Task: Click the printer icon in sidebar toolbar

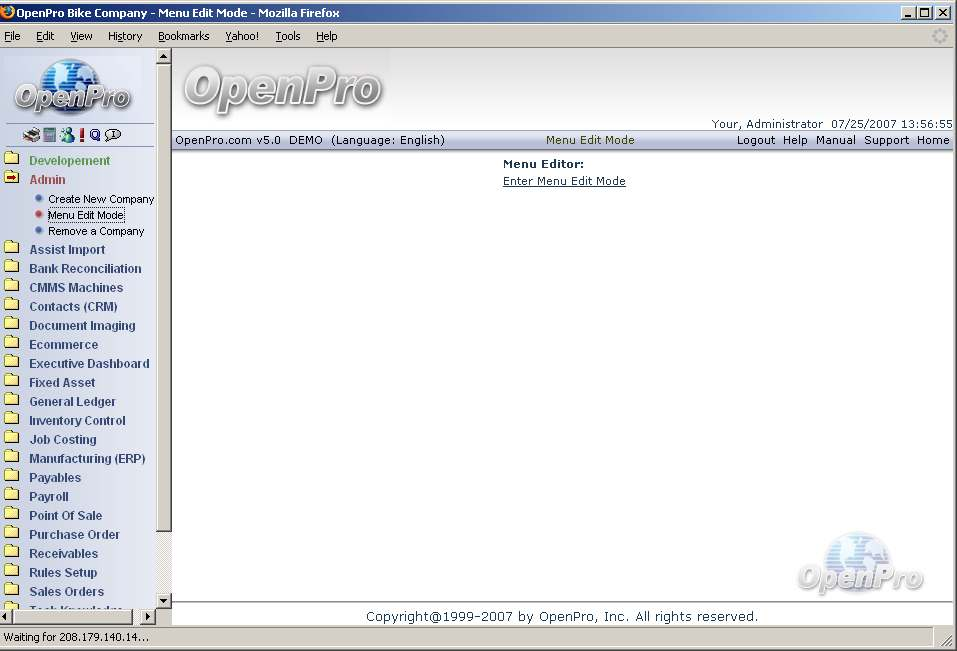Action: point(31,135)
